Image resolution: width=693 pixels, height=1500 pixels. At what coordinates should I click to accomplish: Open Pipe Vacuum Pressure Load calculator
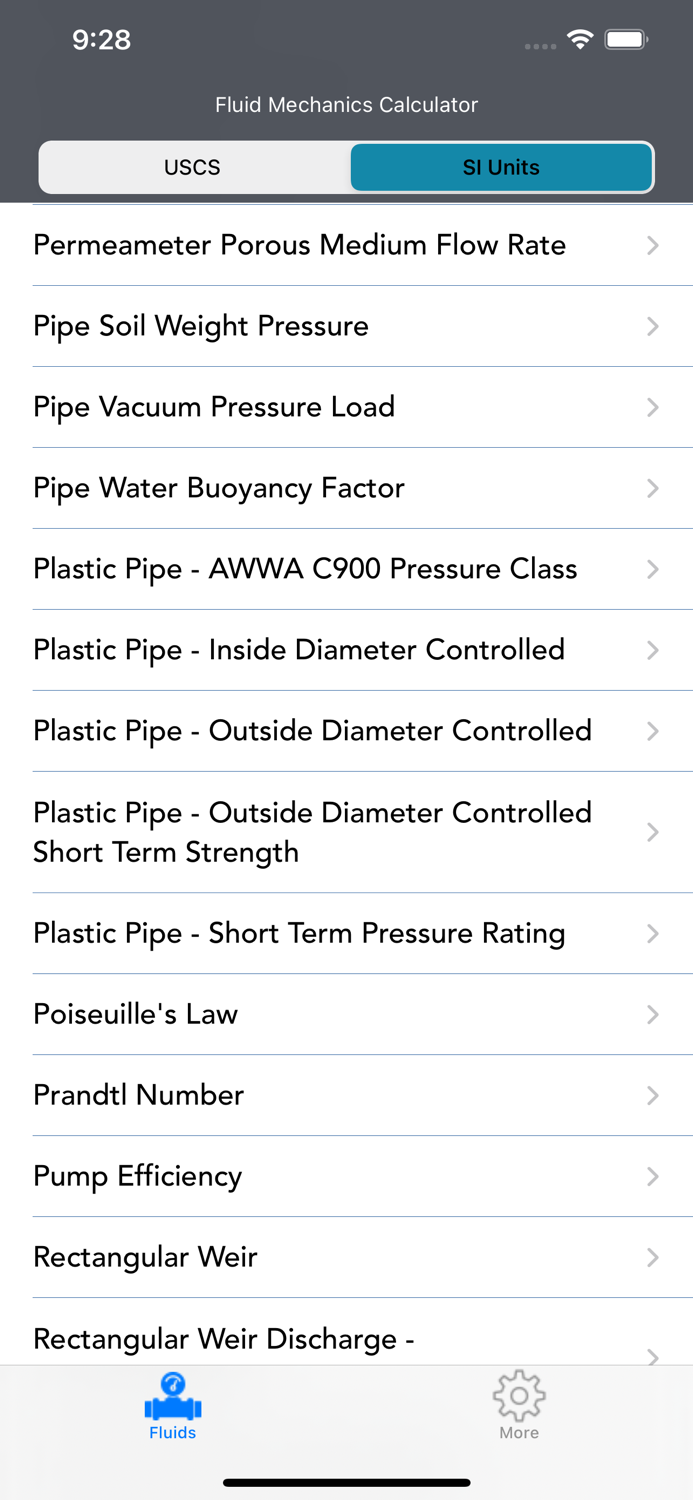(214, 407)
